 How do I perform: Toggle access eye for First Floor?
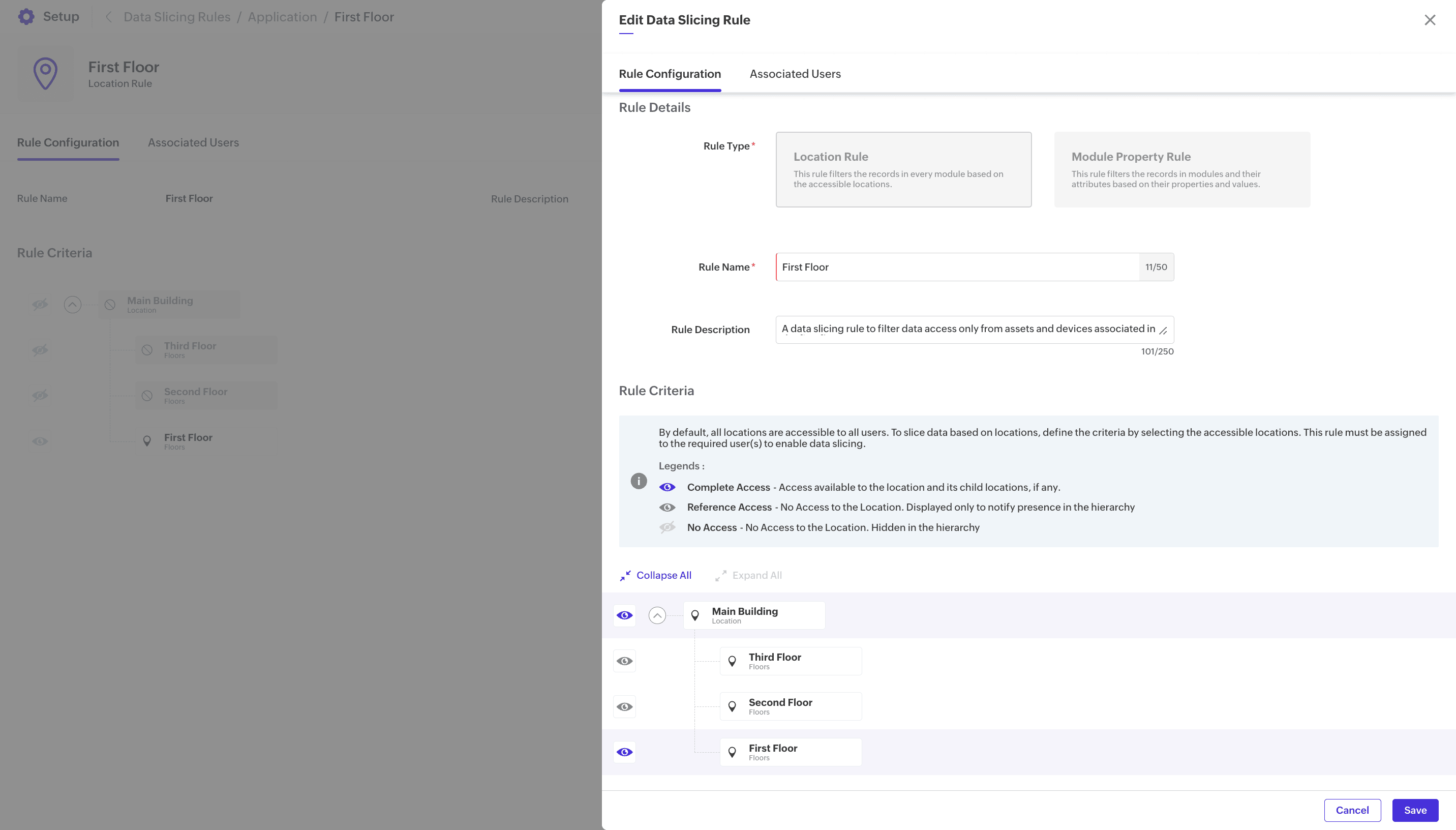[624, 753]
